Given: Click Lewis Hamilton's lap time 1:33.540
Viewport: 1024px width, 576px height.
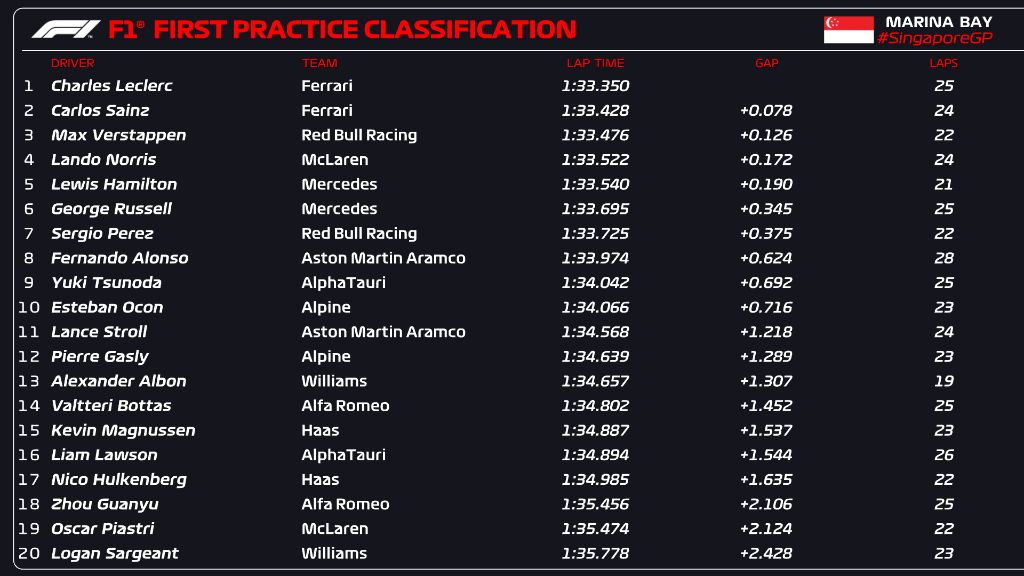Looking at the screenshot, I should point(595,184).
